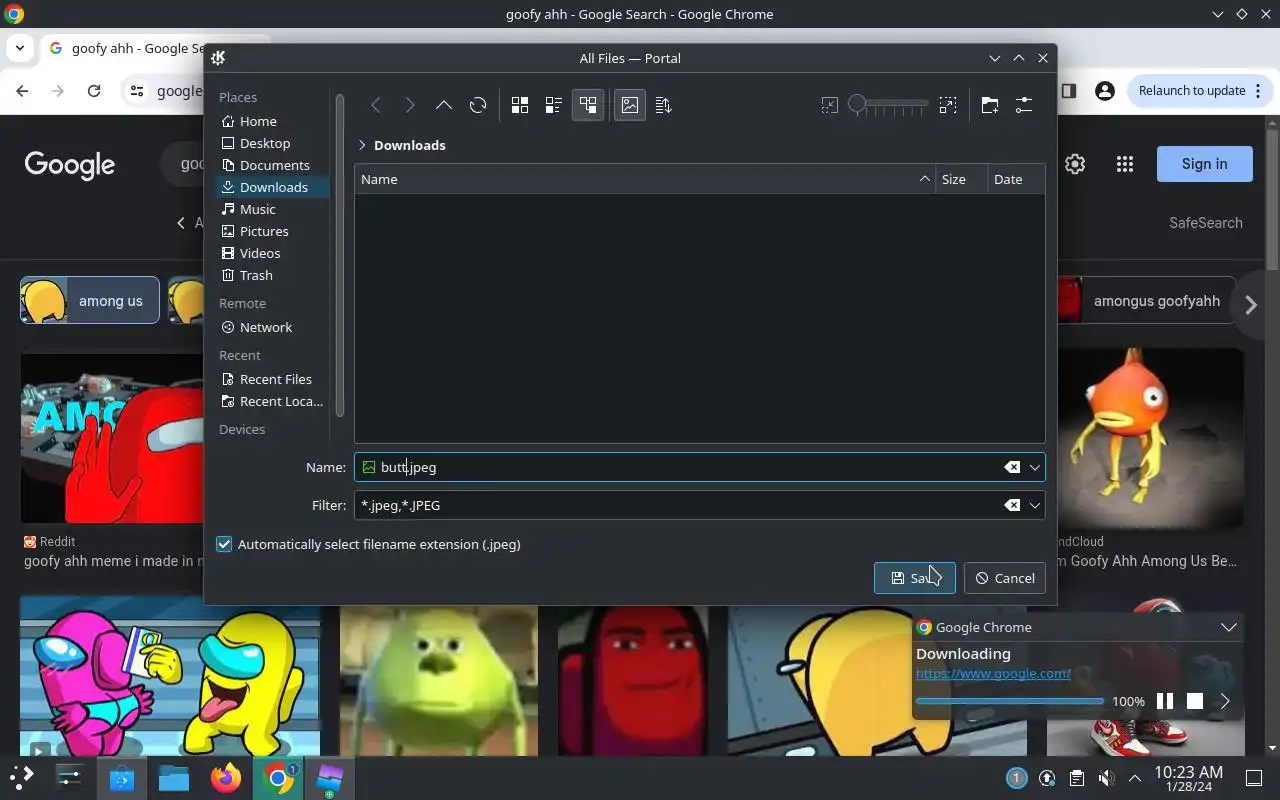Collapse the Chrome download notification

[x=1229, y=627]
